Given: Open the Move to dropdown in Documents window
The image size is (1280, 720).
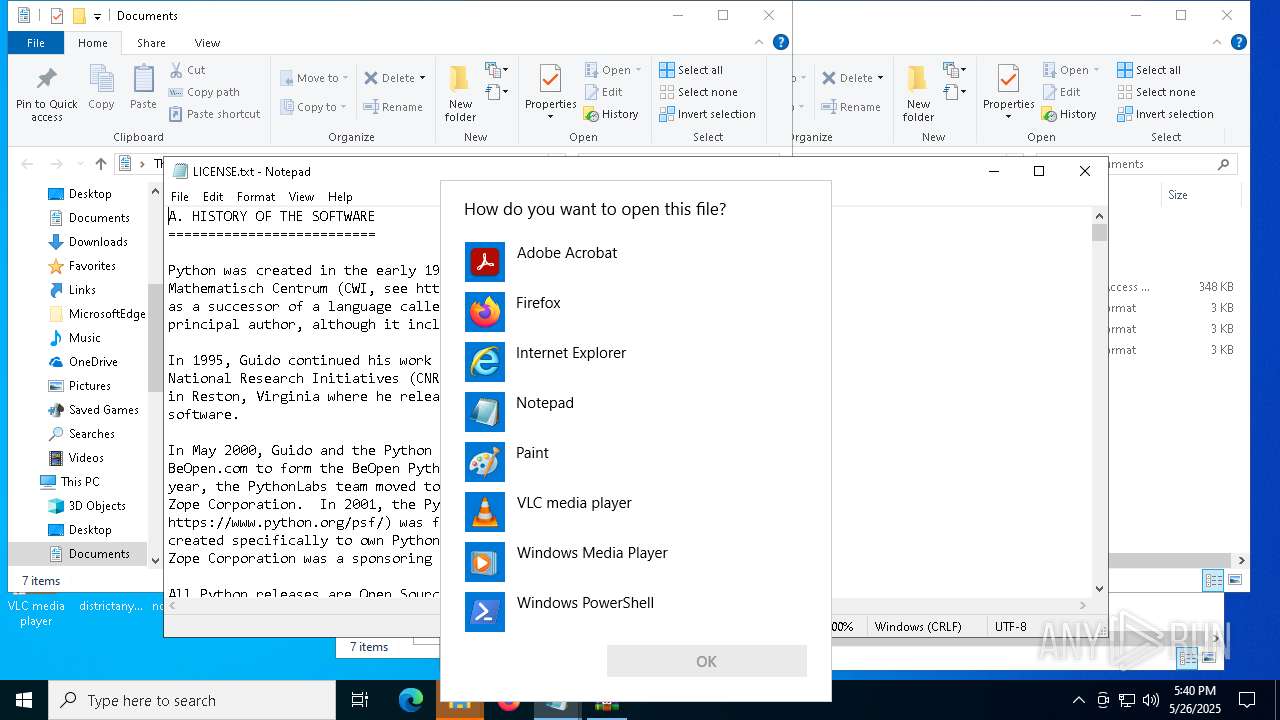Looking at the screenshot, I should pyautogui.click(x=314, y=78).
